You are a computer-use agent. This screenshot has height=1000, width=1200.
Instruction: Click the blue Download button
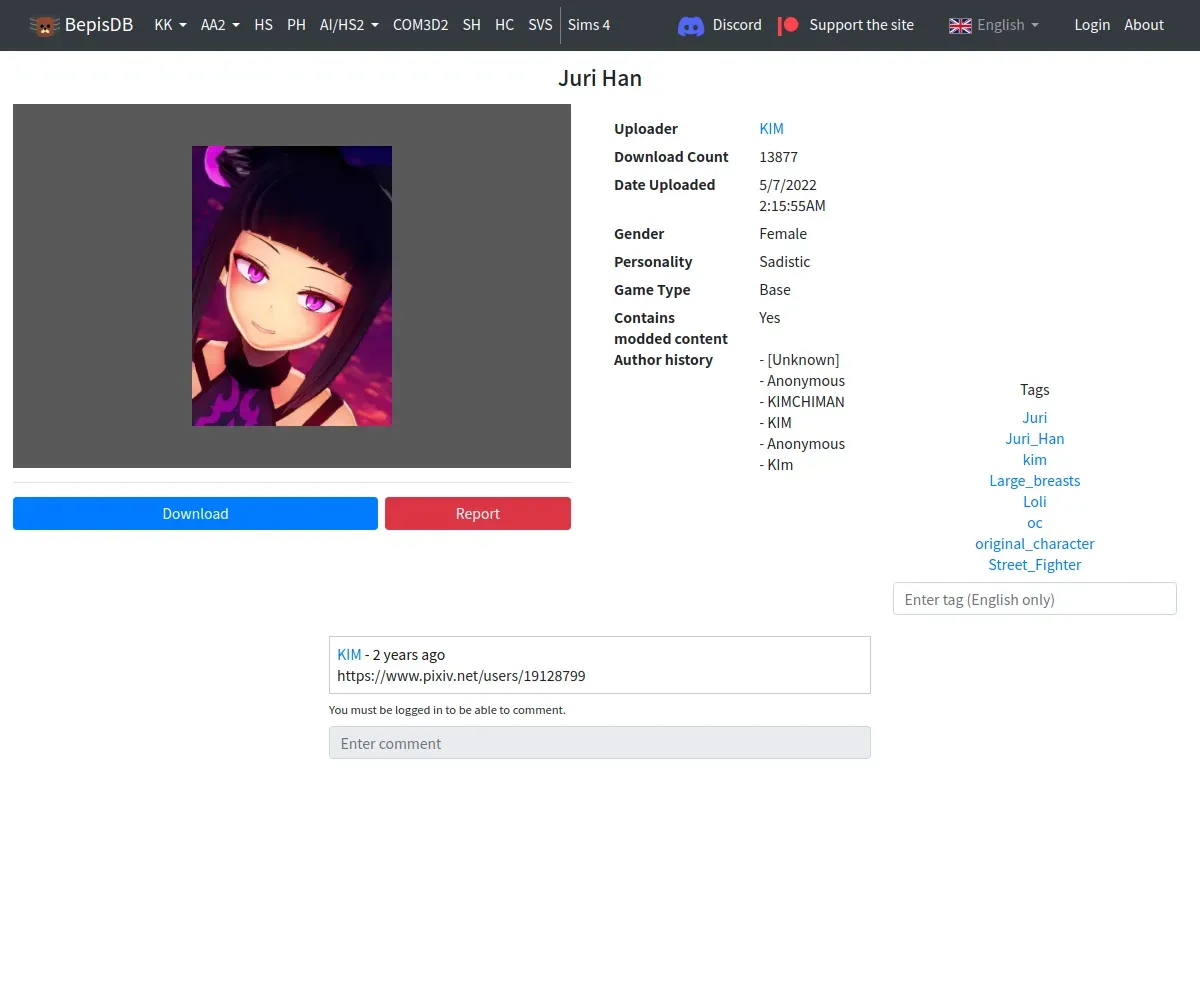[x=195, y=514]
